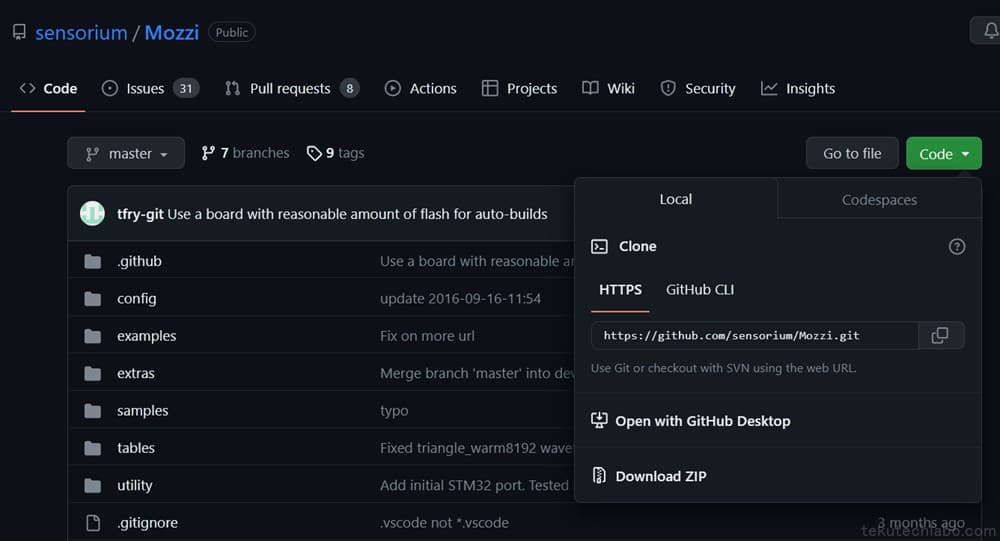The width and height of the screenshot is (1000, 541).
Task: Switch to the Codespaces tab
Action: click(x=879, y=200)
